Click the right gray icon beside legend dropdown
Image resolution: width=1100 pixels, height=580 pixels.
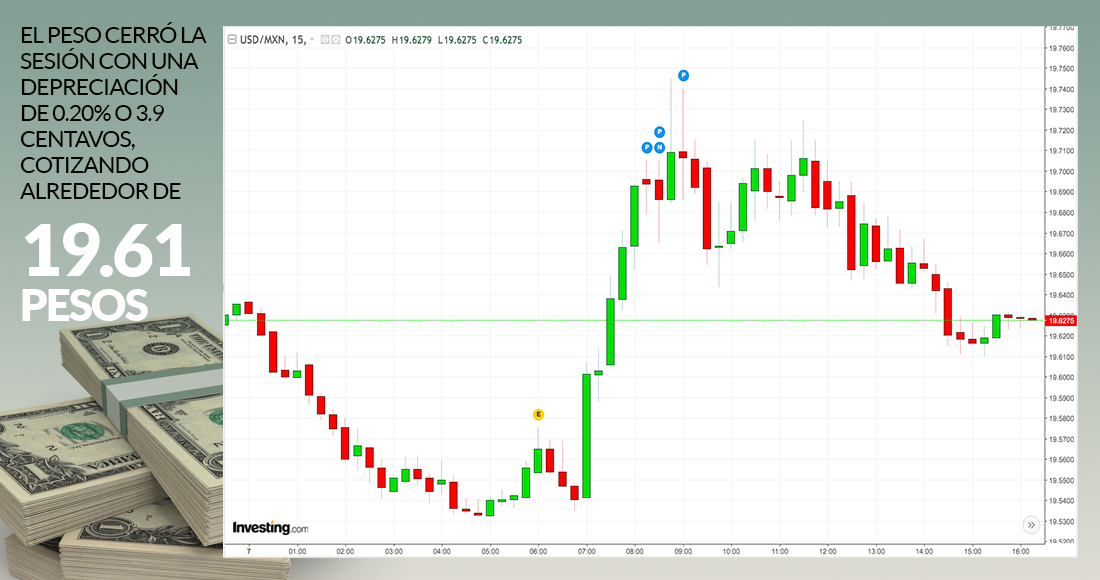click(335, 40)
